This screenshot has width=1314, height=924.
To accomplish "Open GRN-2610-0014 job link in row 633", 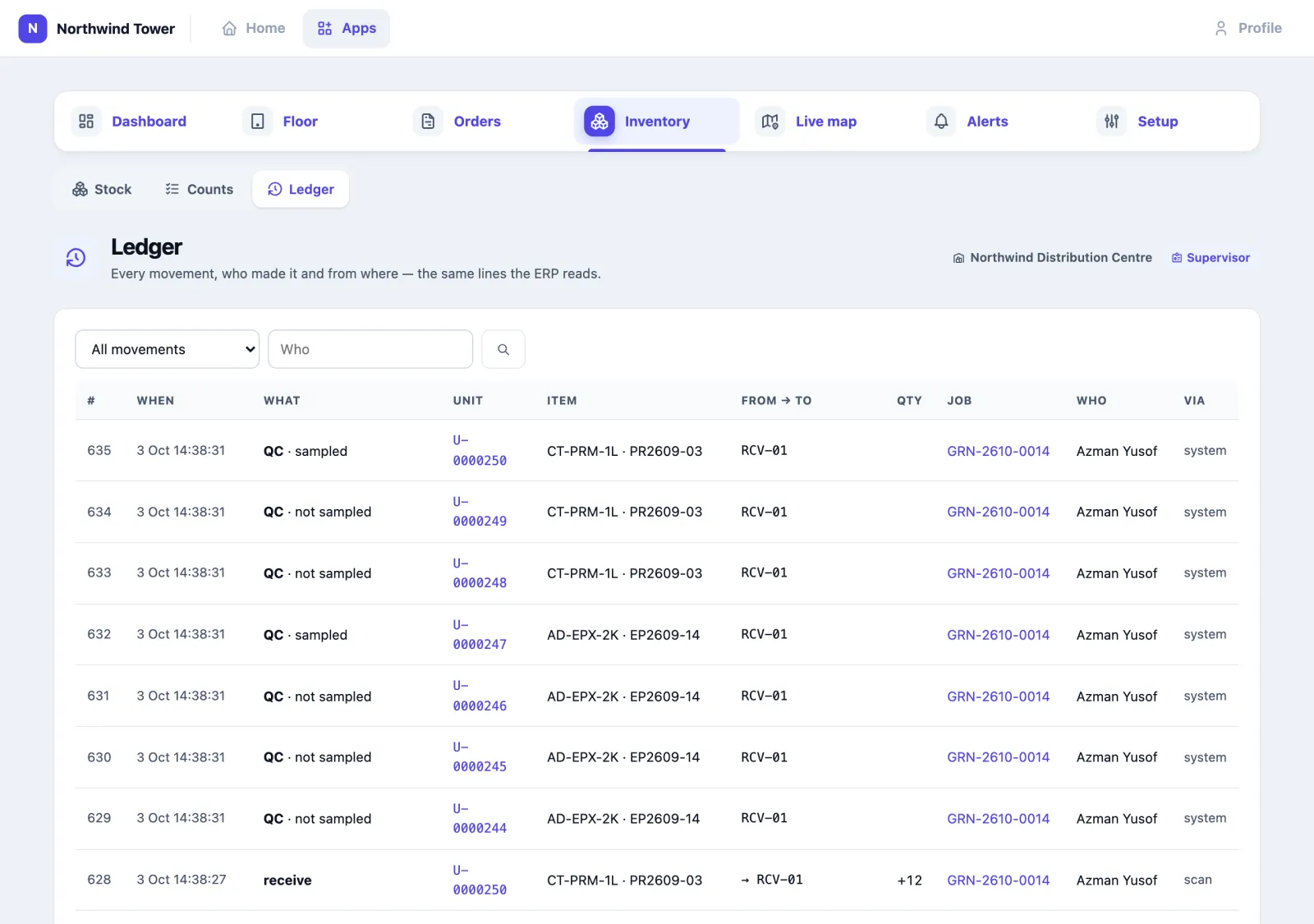I will point(998,573).
